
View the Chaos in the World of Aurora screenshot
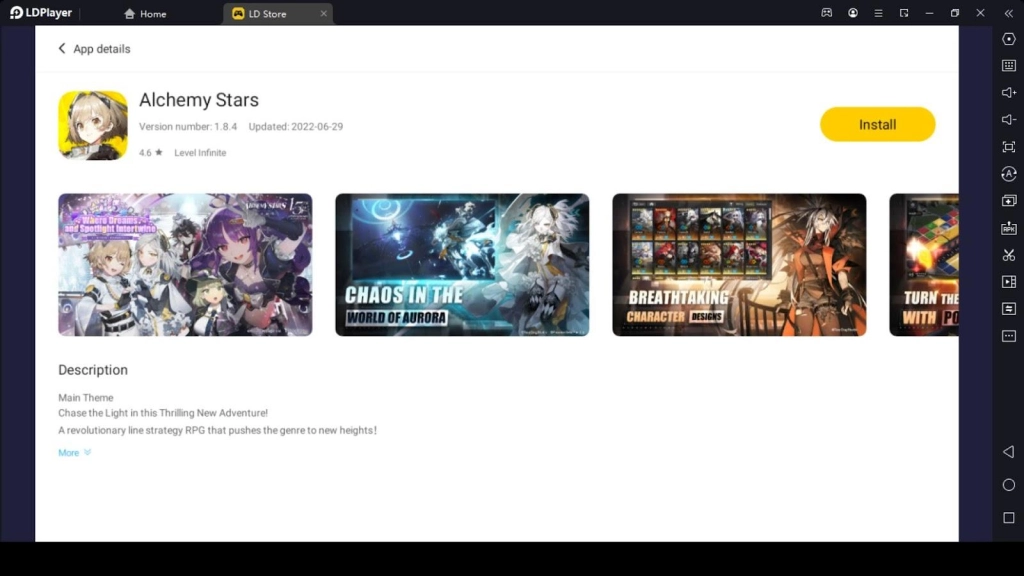[461, 264]
